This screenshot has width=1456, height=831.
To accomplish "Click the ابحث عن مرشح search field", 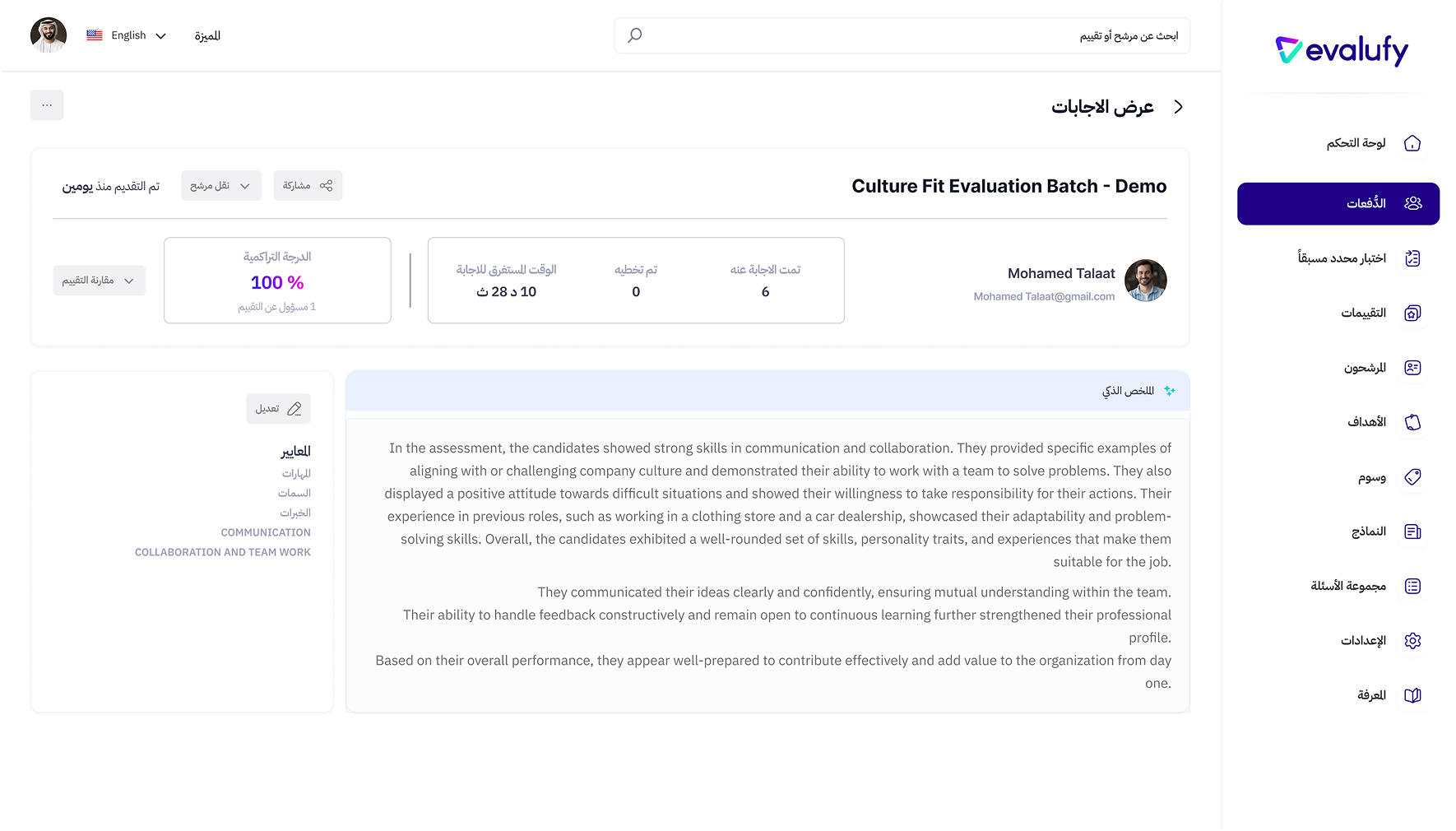I will tap(905, 35).
